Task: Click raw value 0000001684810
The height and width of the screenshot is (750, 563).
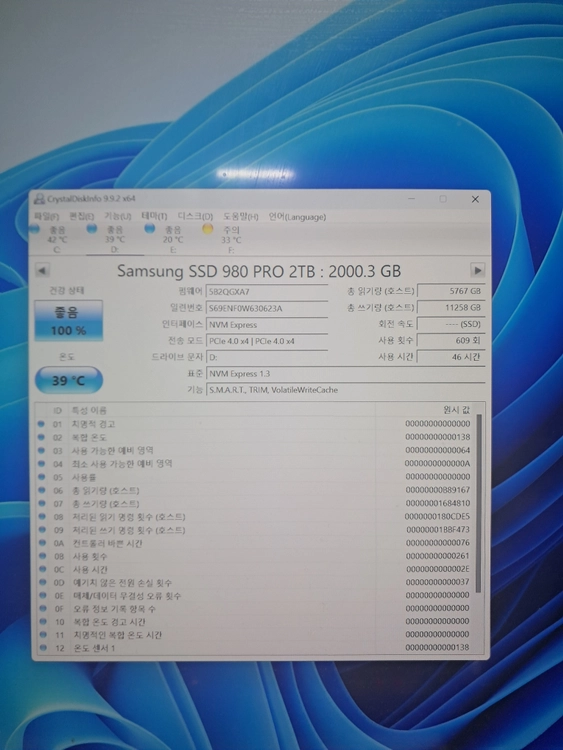Action: pyautogui.click(x=438, y=503)
